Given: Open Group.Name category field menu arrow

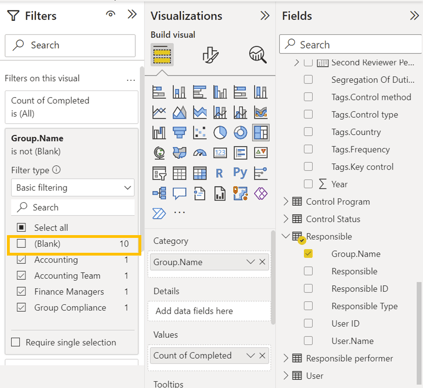Looking at the screenshot, I should pos(251,262).
